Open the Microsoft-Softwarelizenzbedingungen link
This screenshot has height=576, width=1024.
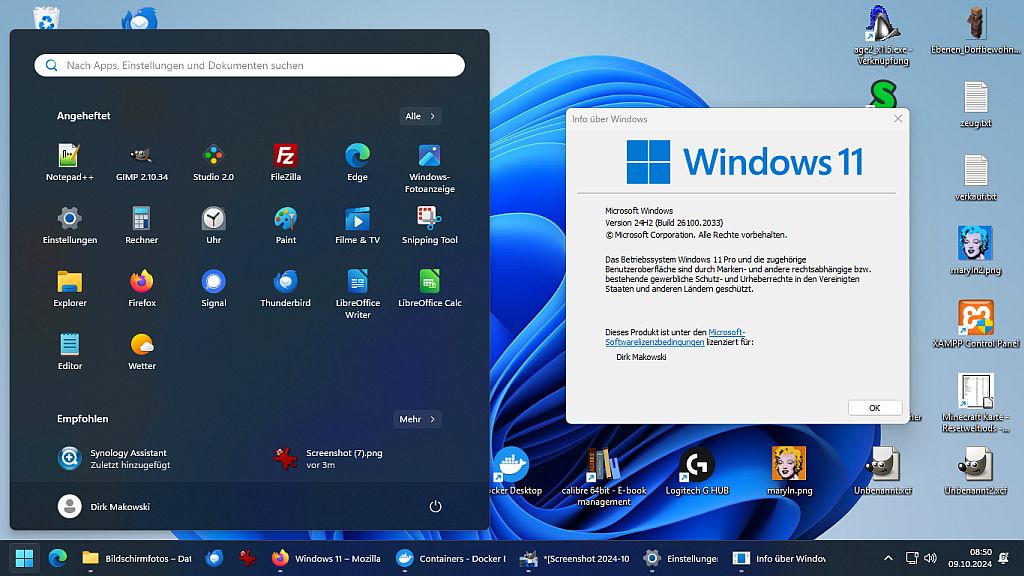(x=675, y=337)
